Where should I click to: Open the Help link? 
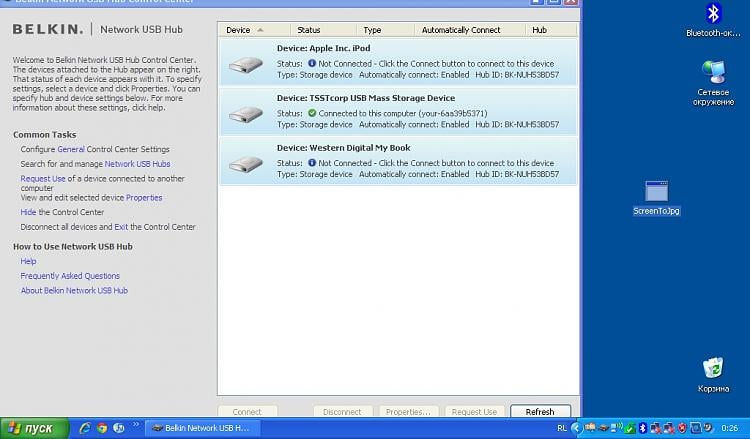tap(28, 261)
